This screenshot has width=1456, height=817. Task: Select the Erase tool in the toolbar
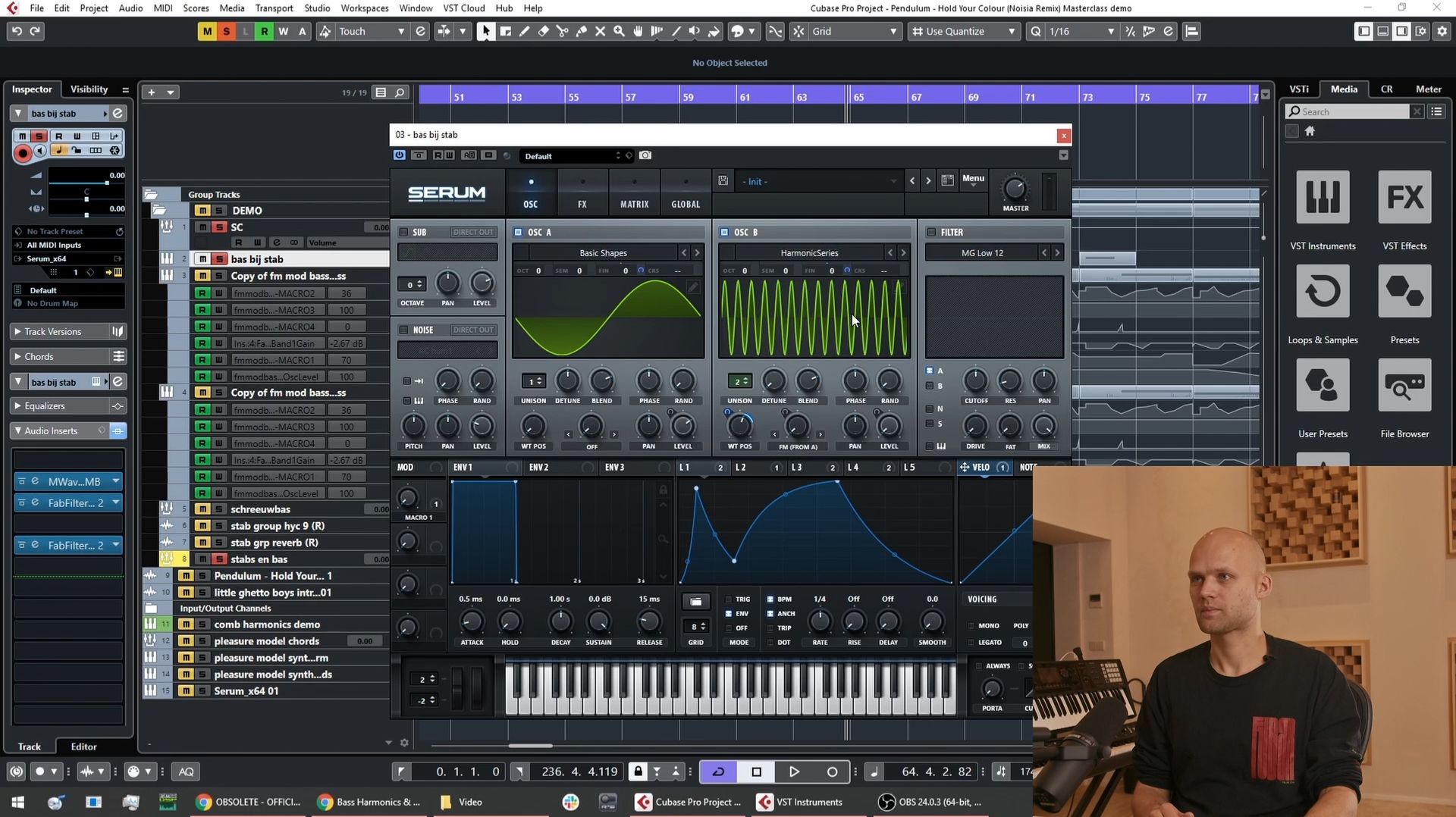coord(543,31)
